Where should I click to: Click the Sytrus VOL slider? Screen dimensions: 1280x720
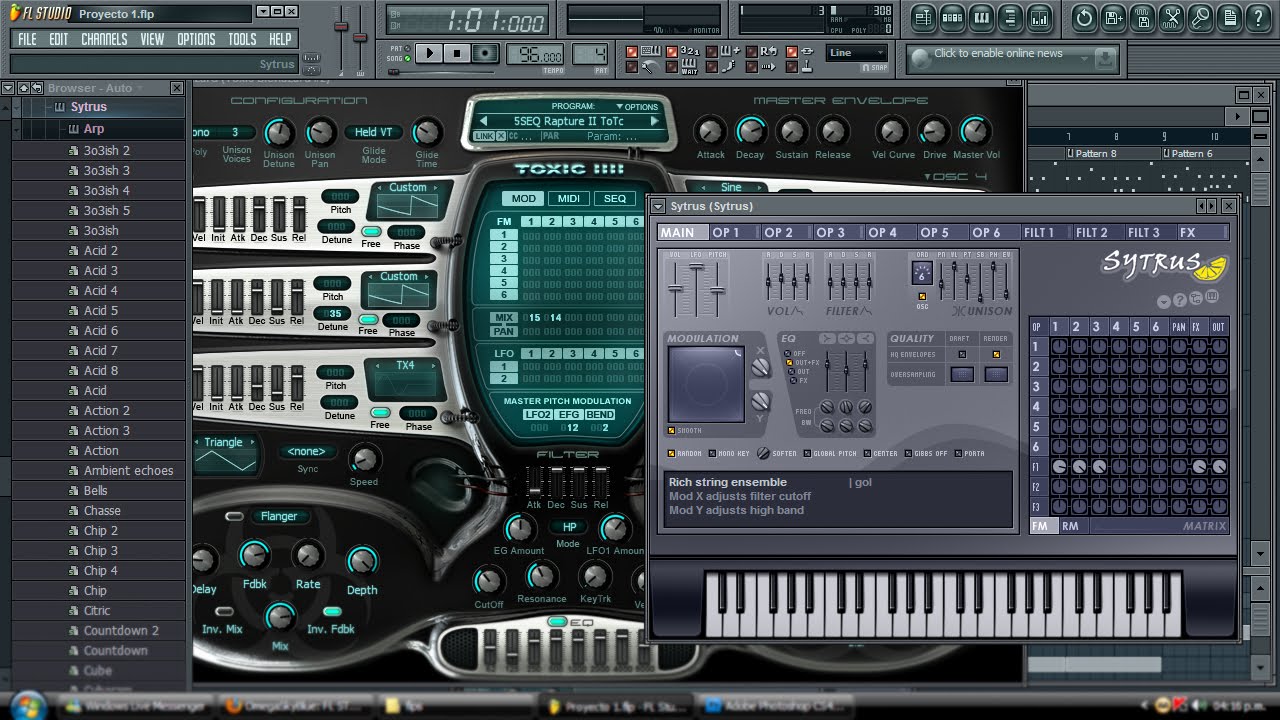click(x=675, y=288)
